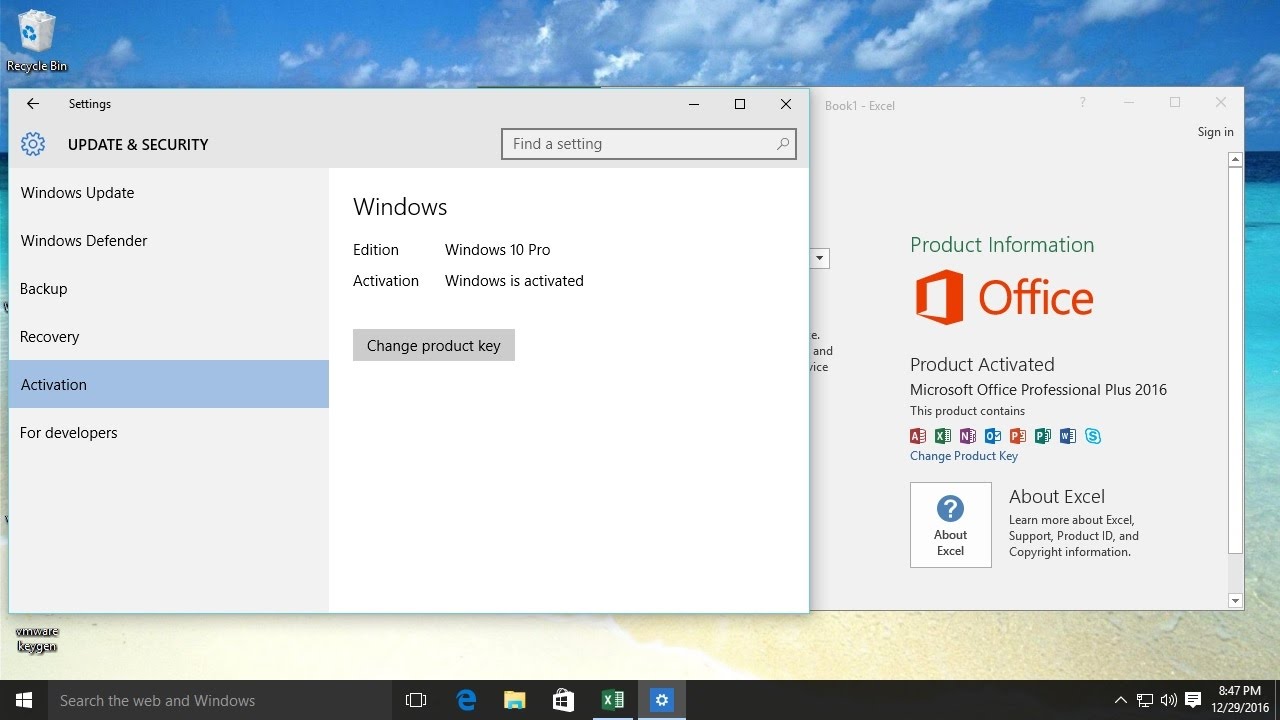The image size is (1280, 720).
Task: Open the network icon in system tray
Action: pos(1145,701)
